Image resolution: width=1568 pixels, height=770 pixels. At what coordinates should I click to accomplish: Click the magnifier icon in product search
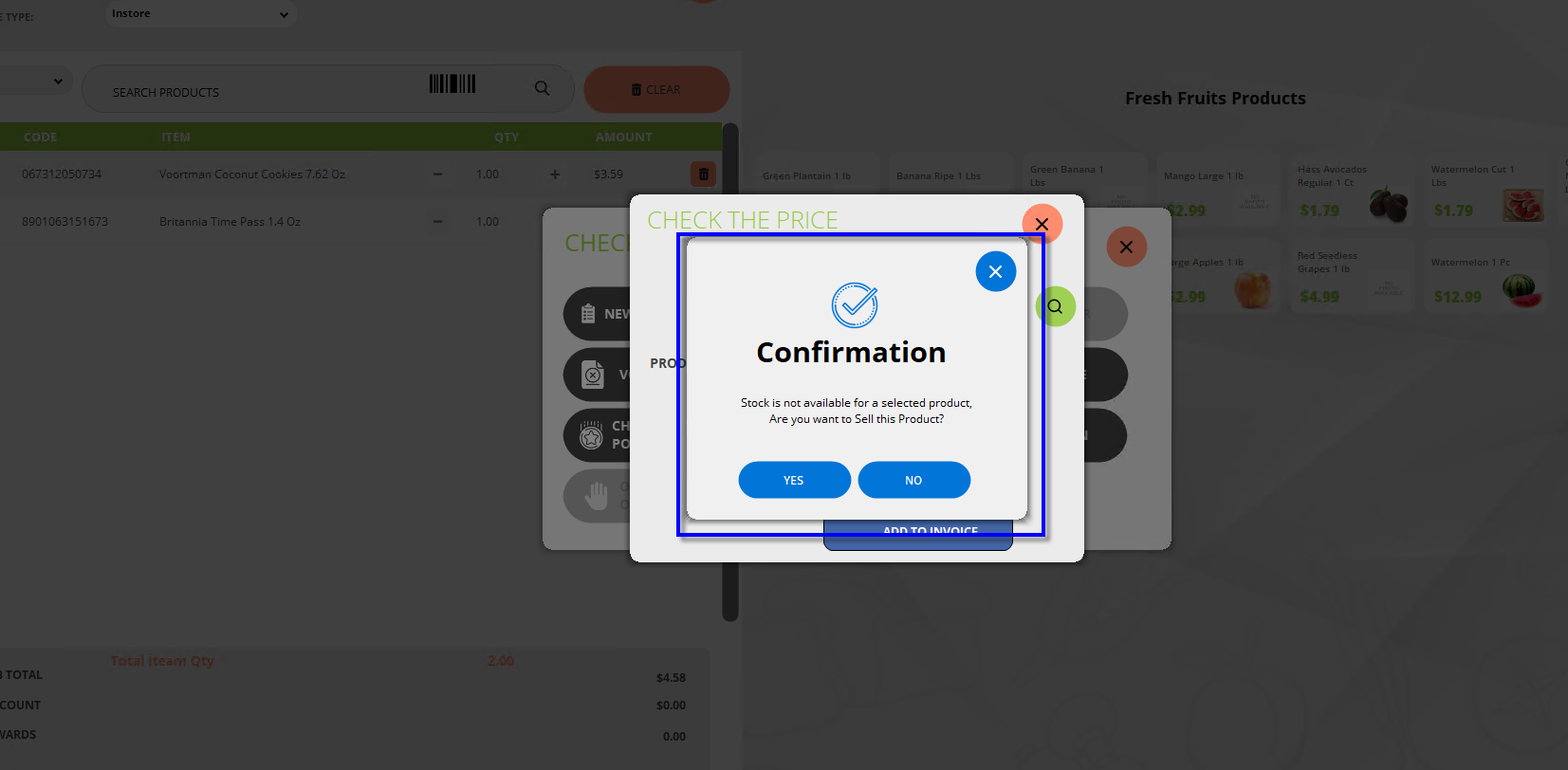pyautogui.click(x=542, y=88)
